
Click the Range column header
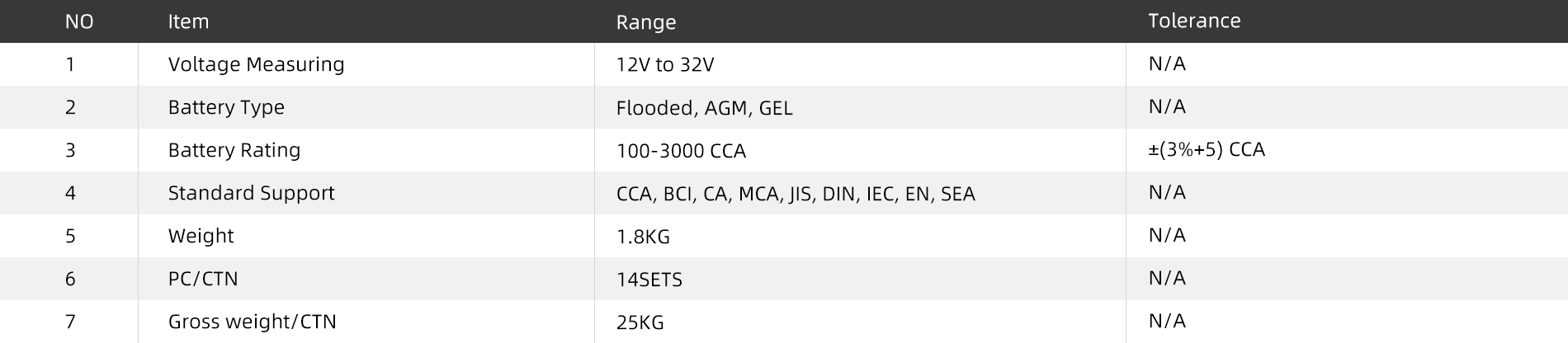pyautogui.click(x=645, y=23)
